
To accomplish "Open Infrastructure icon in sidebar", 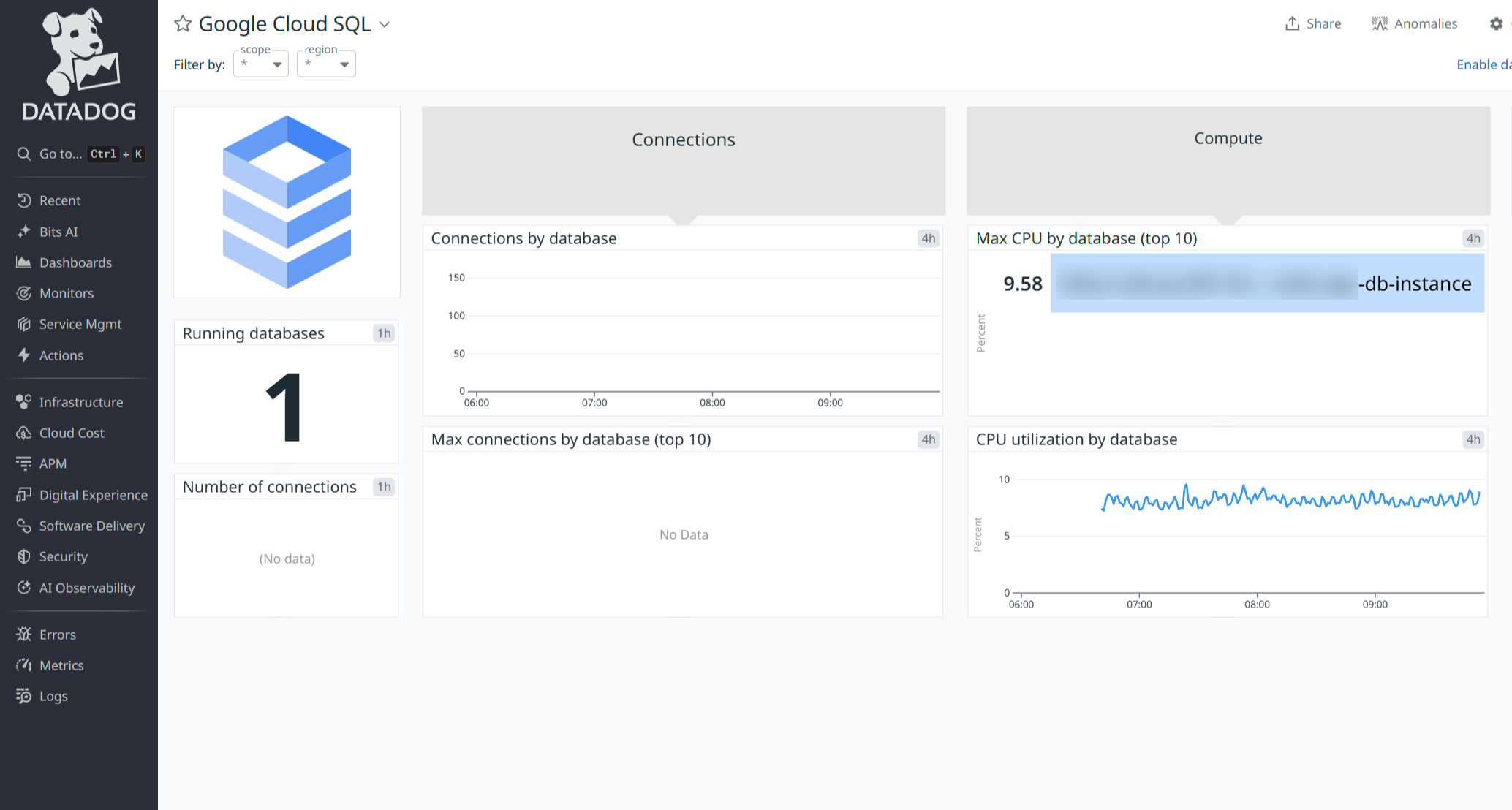I will (24, 402).
